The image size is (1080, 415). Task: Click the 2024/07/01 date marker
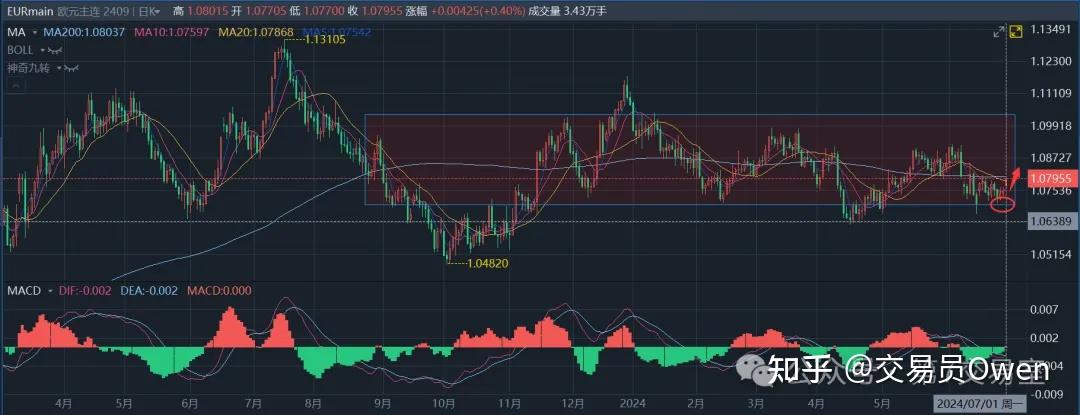click(x=980, y=402)
